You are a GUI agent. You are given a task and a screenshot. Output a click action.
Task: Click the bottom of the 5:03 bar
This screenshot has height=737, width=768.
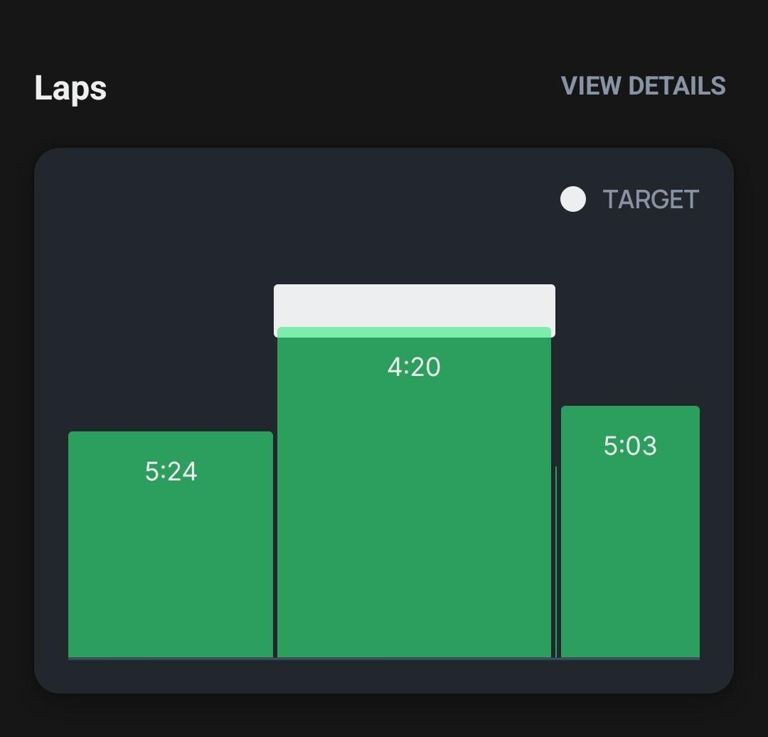630,645
